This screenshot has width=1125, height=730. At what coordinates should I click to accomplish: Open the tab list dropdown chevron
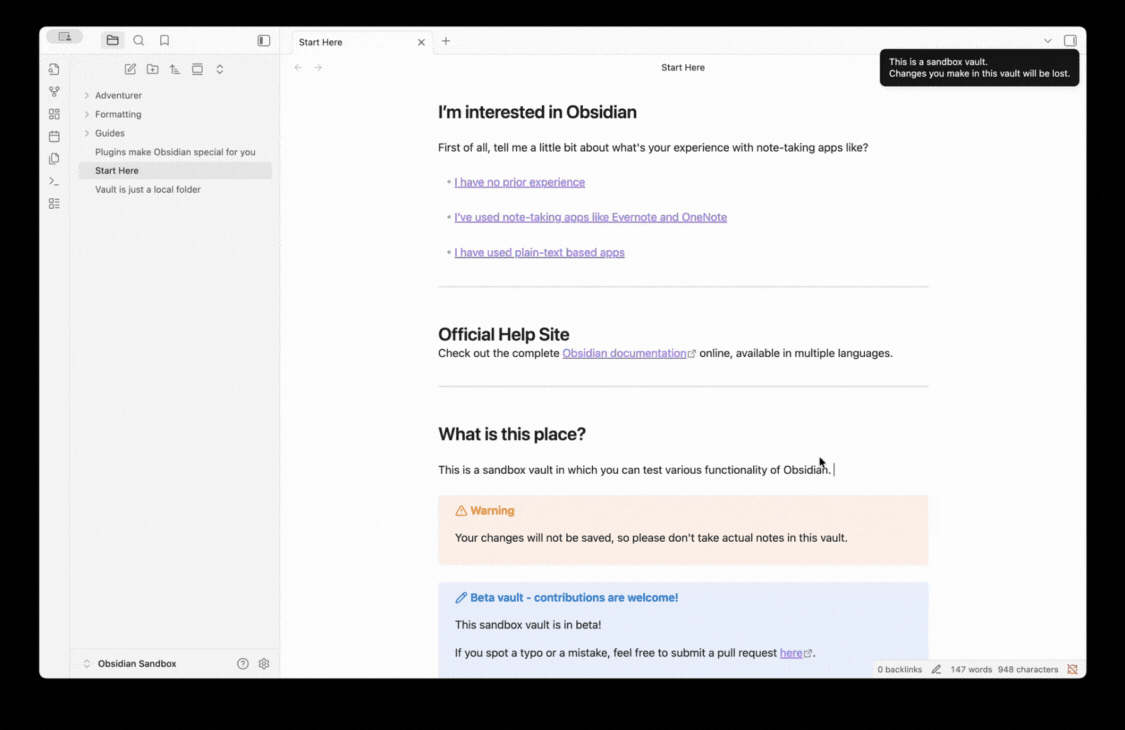(x=1048, y=41)
